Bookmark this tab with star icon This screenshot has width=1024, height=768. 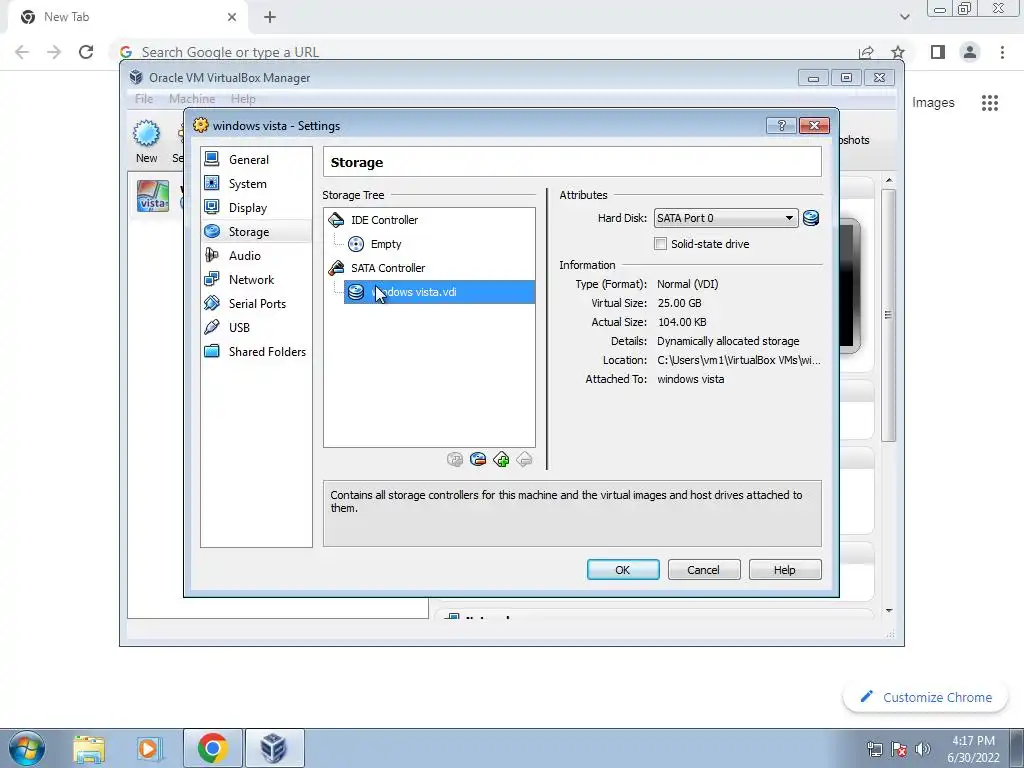898,52
